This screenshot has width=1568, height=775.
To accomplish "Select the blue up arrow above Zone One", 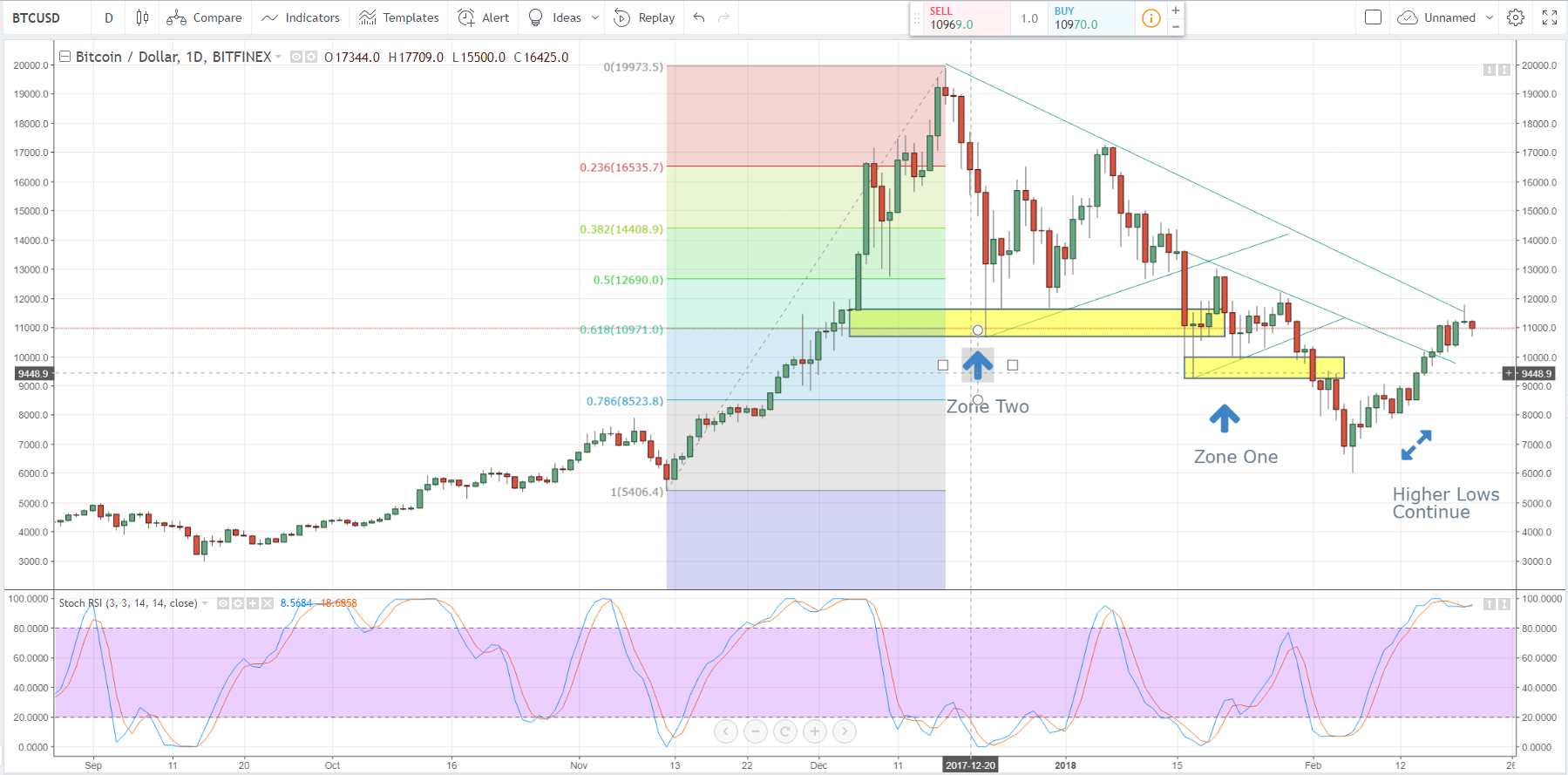I will tap(1225, 418).
